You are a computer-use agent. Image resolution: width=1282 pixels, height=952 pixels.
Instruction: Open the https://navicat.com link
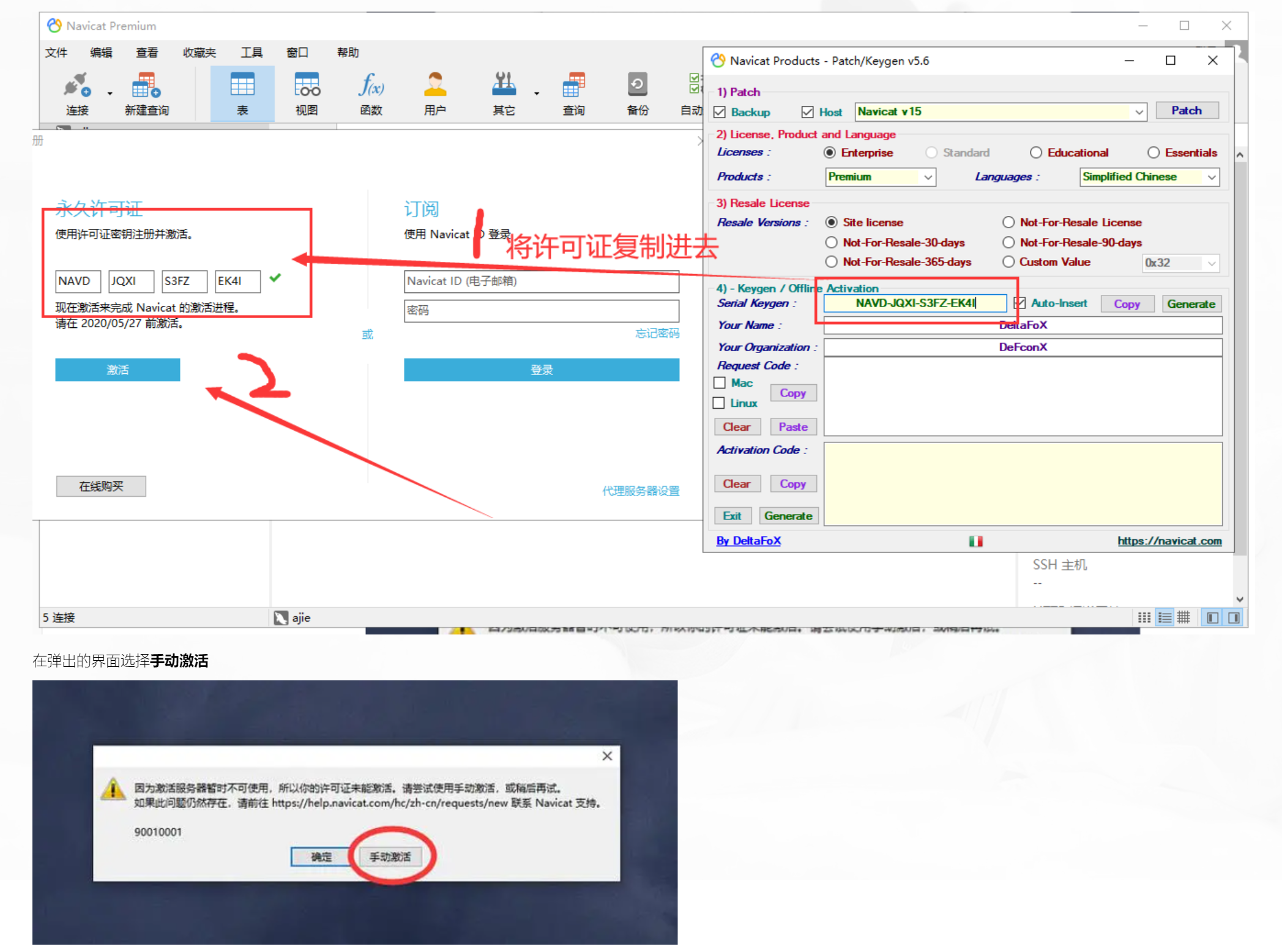coord(1169,541)
